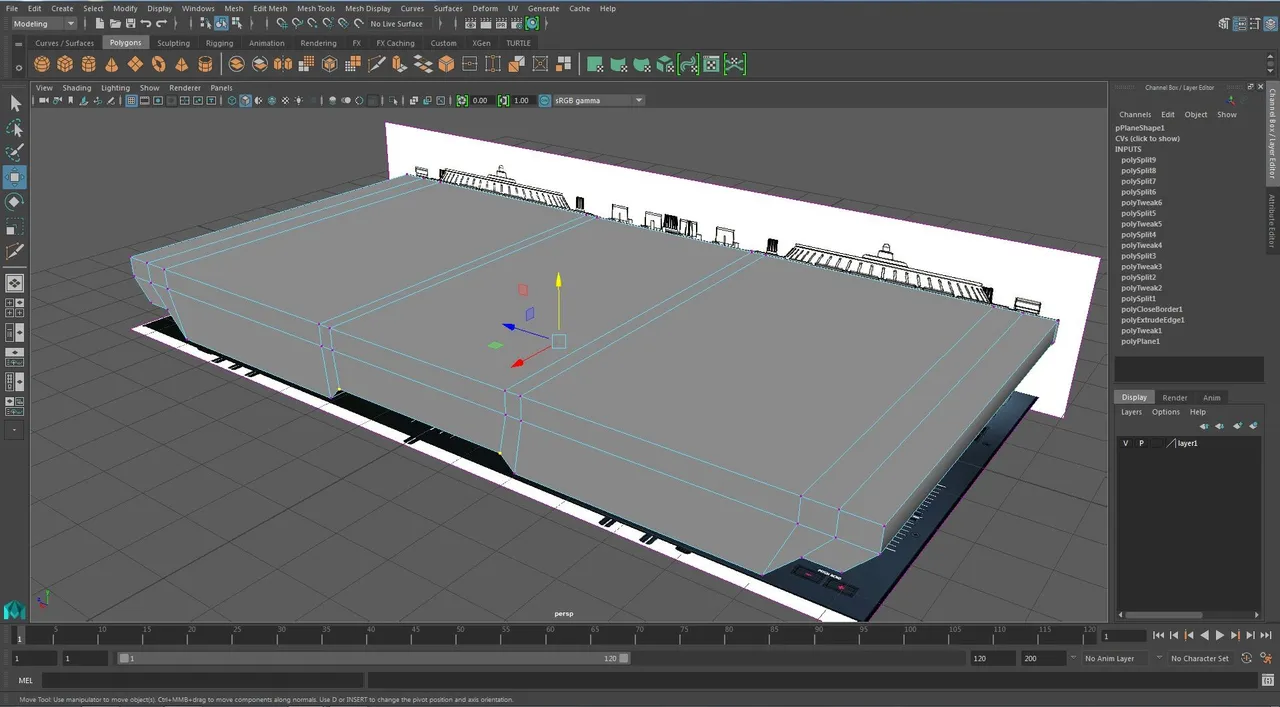Image resolution: width=1280 pixels, height=707 pixels.
Task: Select the polyCloseBorder1 input node
Action: click(x=1152, y=309)
